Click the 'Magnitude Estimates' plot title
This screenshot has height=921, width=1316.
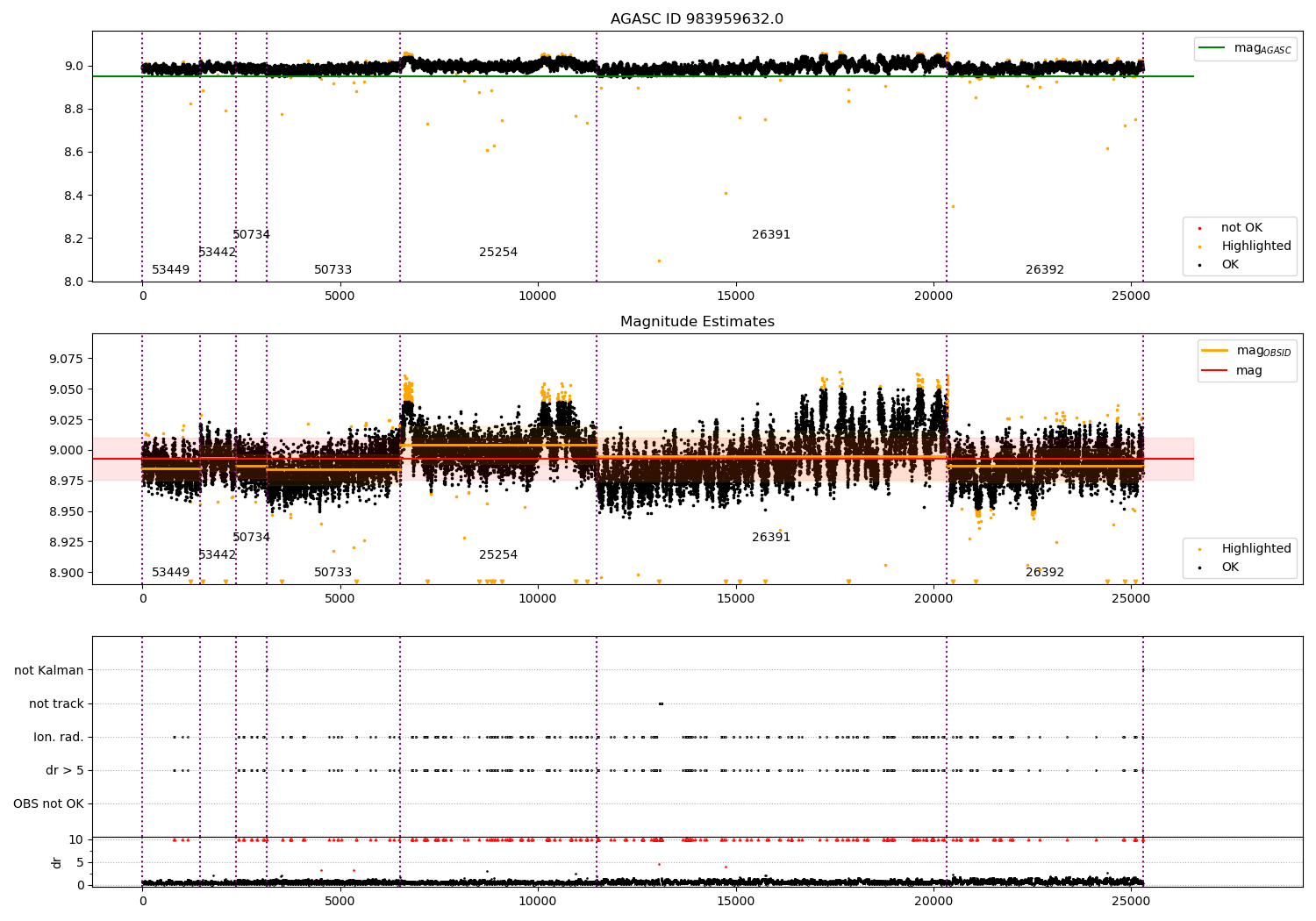pyautogui.click(x=697, y=322)
